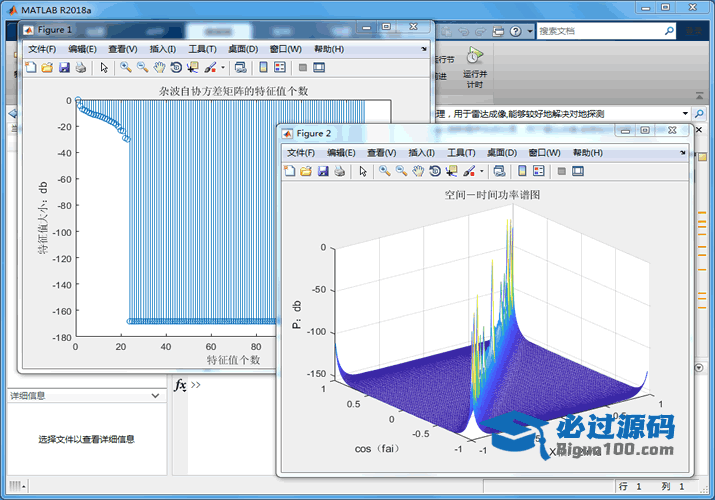Open 文件(F) menu in Figure 2

(x=301, y=153)
